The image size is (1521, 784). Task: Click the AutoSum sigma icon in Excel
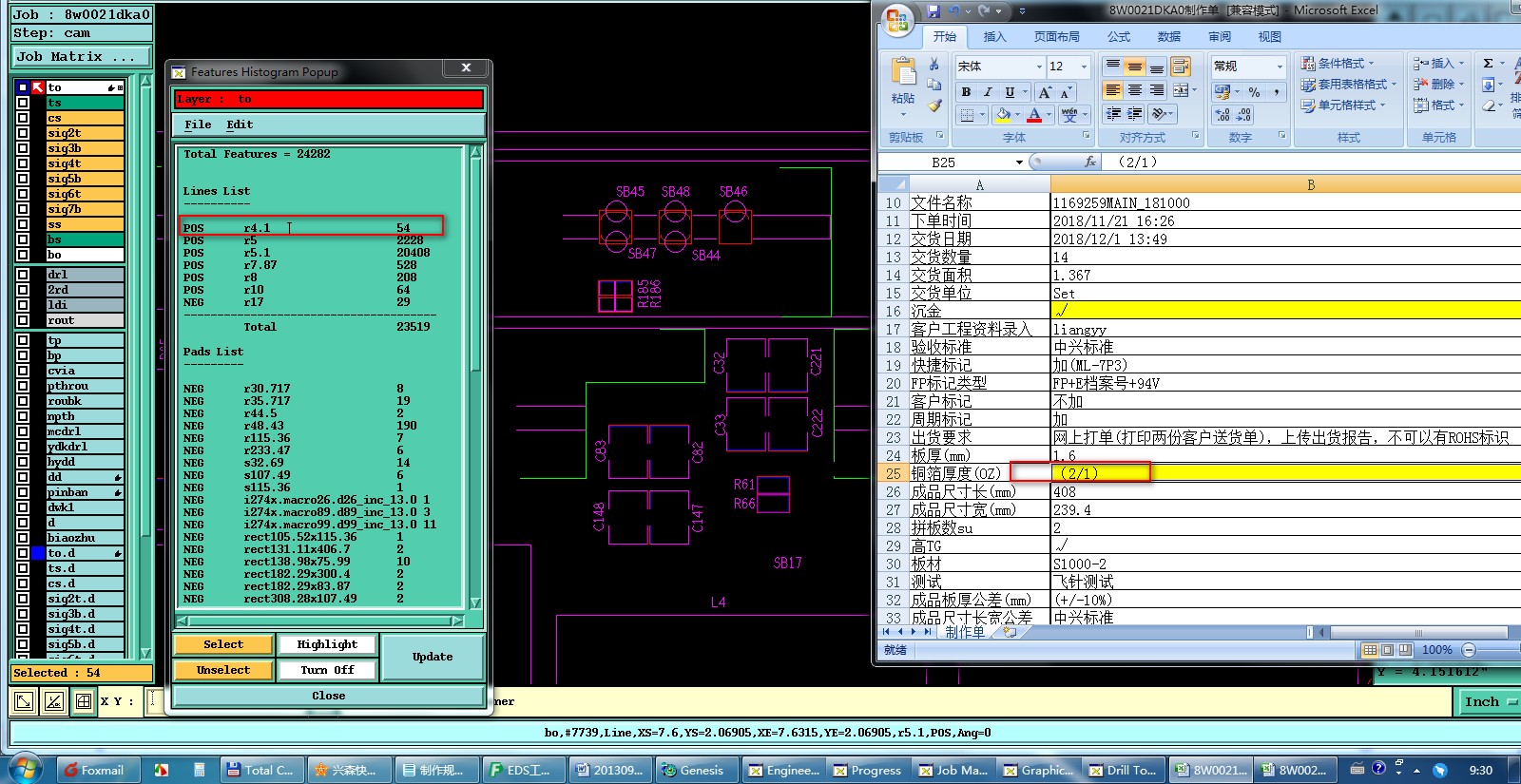coord(1488,63)
